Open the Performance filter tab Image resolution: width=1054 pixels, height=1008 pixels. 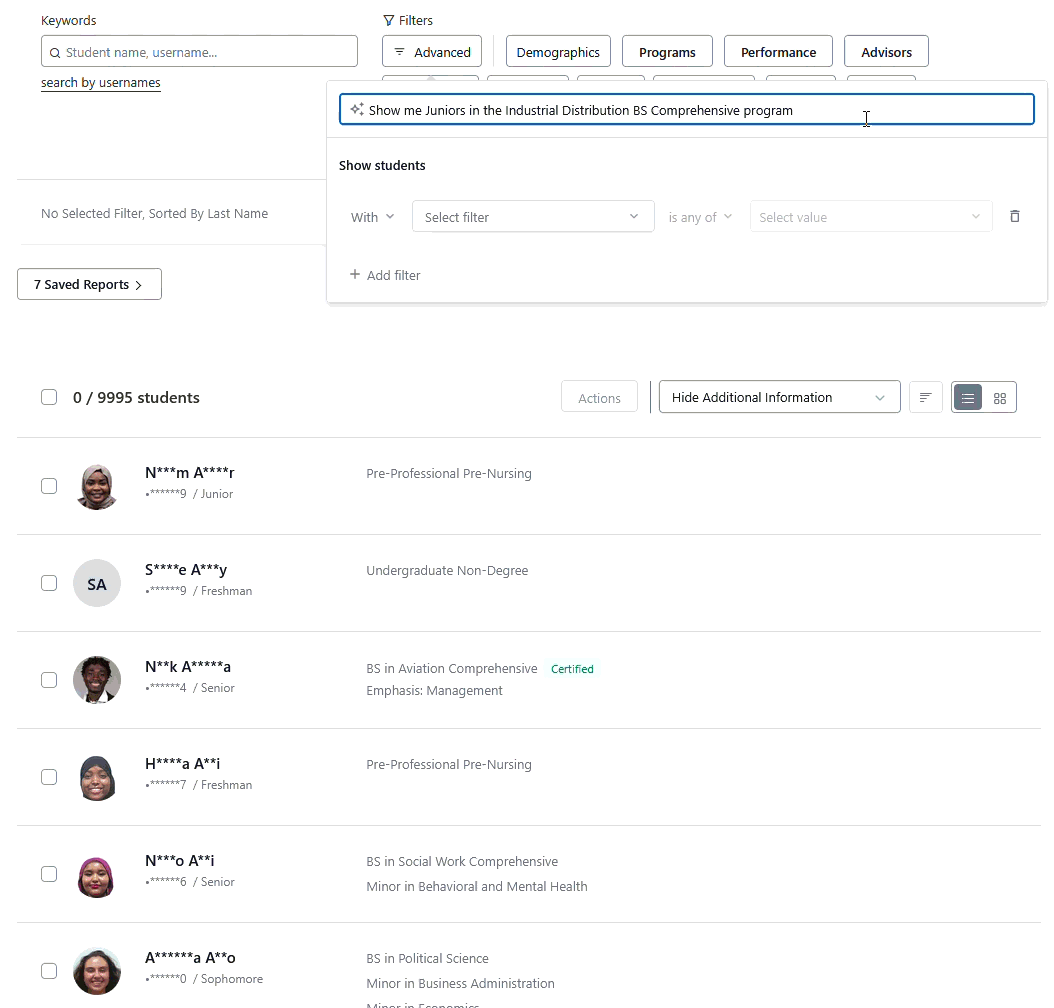(x=778, y=52)
